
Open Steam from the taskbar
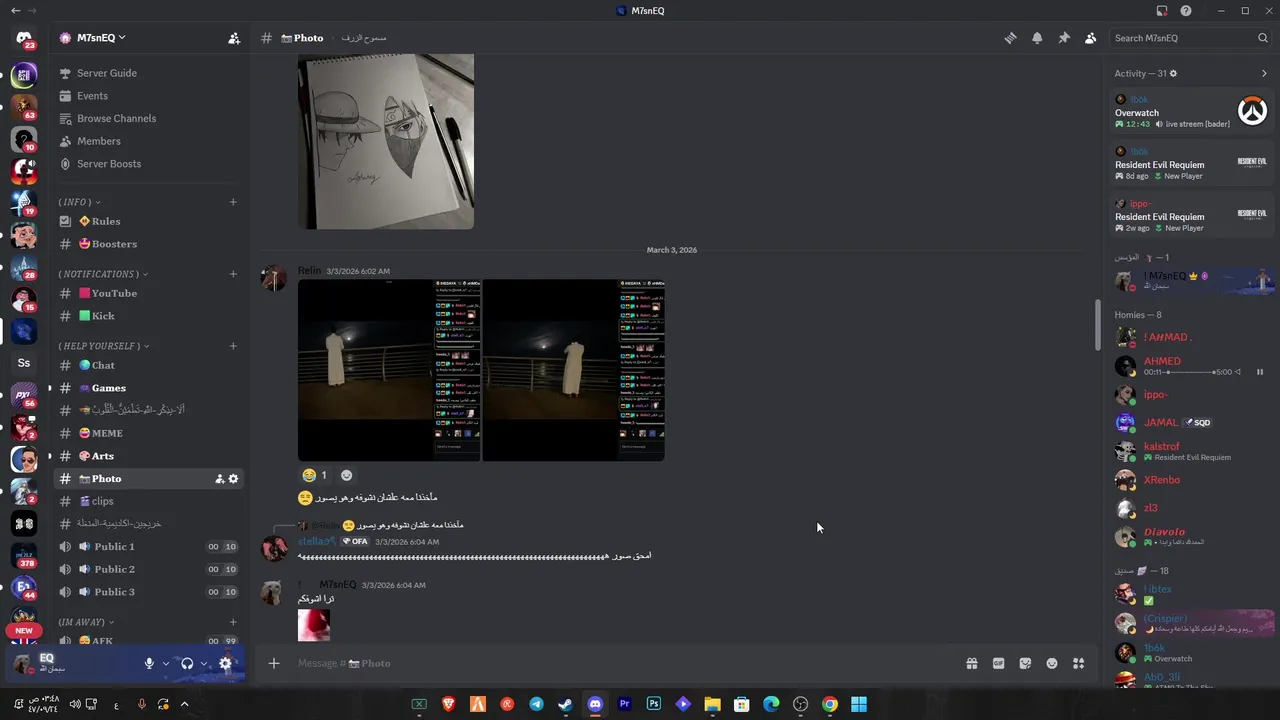pyautogui.click(x=566, y=704)
